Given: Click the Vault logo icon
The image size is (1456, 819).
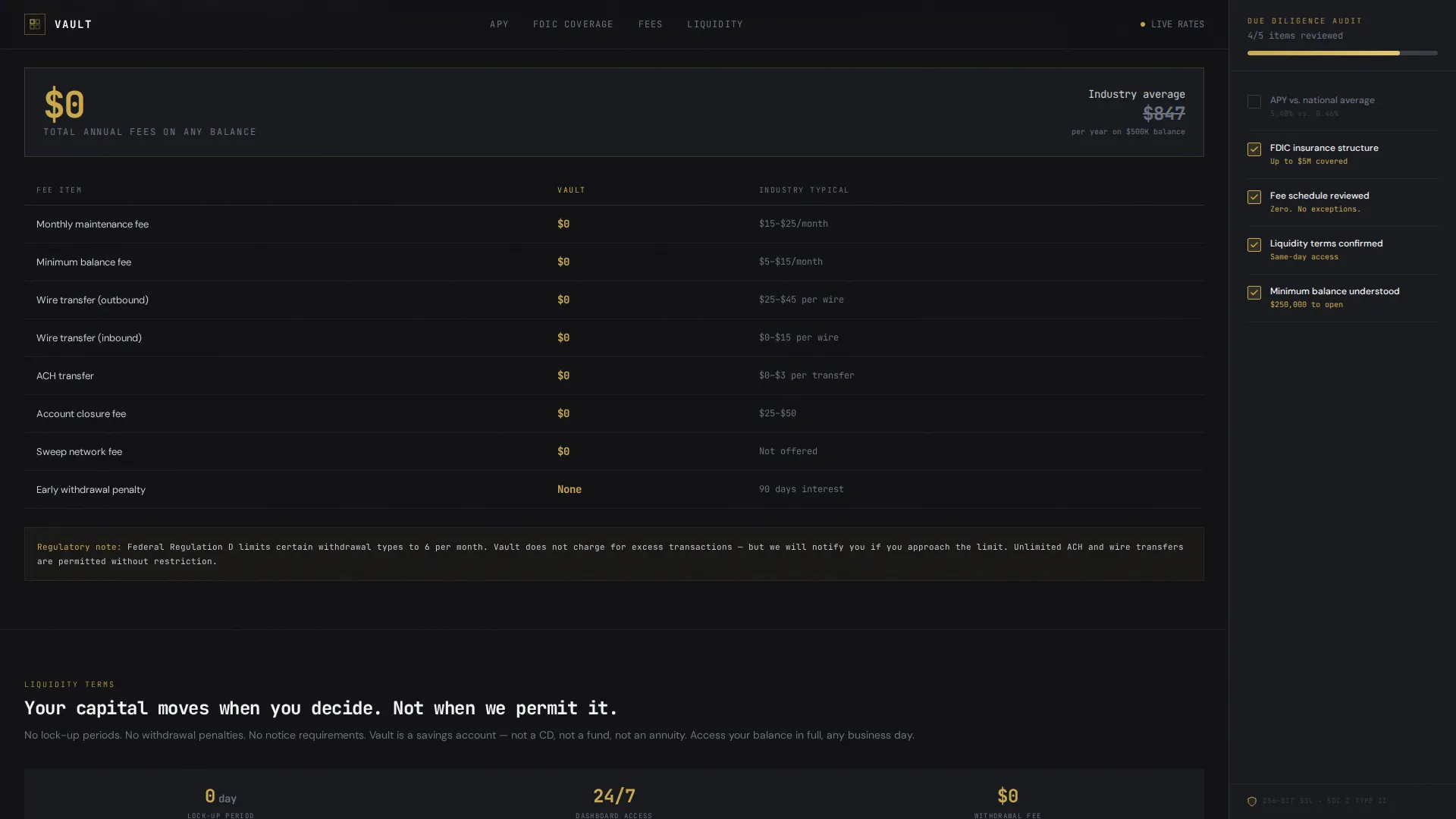Looking at the screenshot, I should point(35,24).
